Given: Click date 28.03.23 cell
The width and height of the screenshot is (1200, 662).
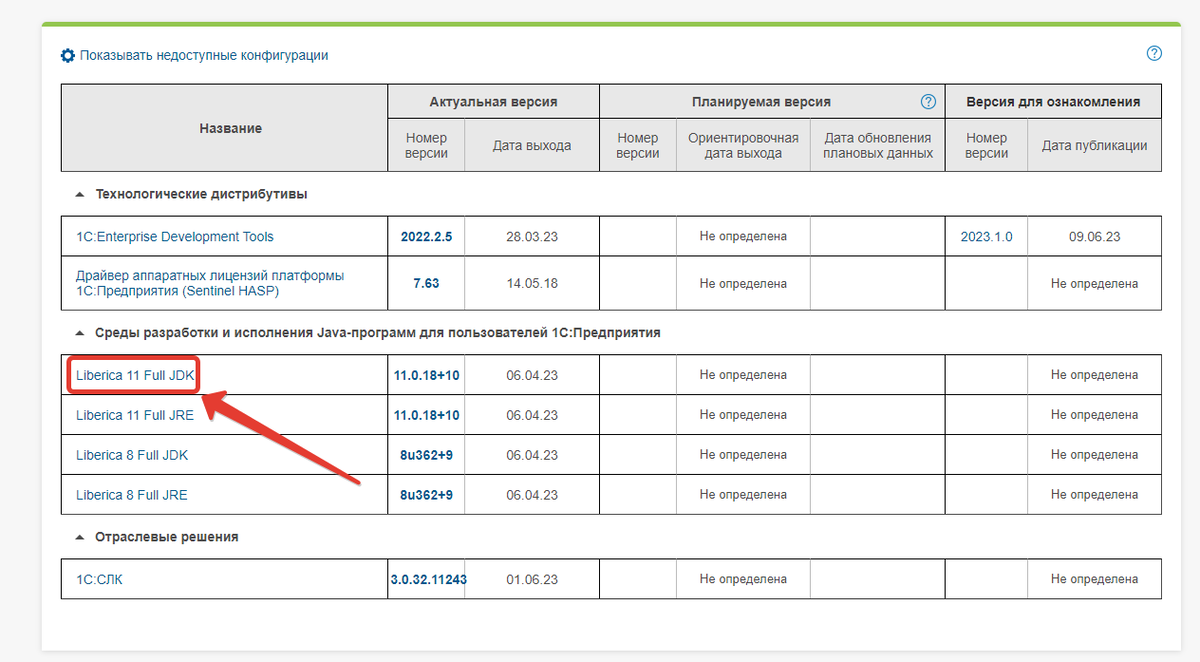Looking at the screenshot, I should (532, 237).
